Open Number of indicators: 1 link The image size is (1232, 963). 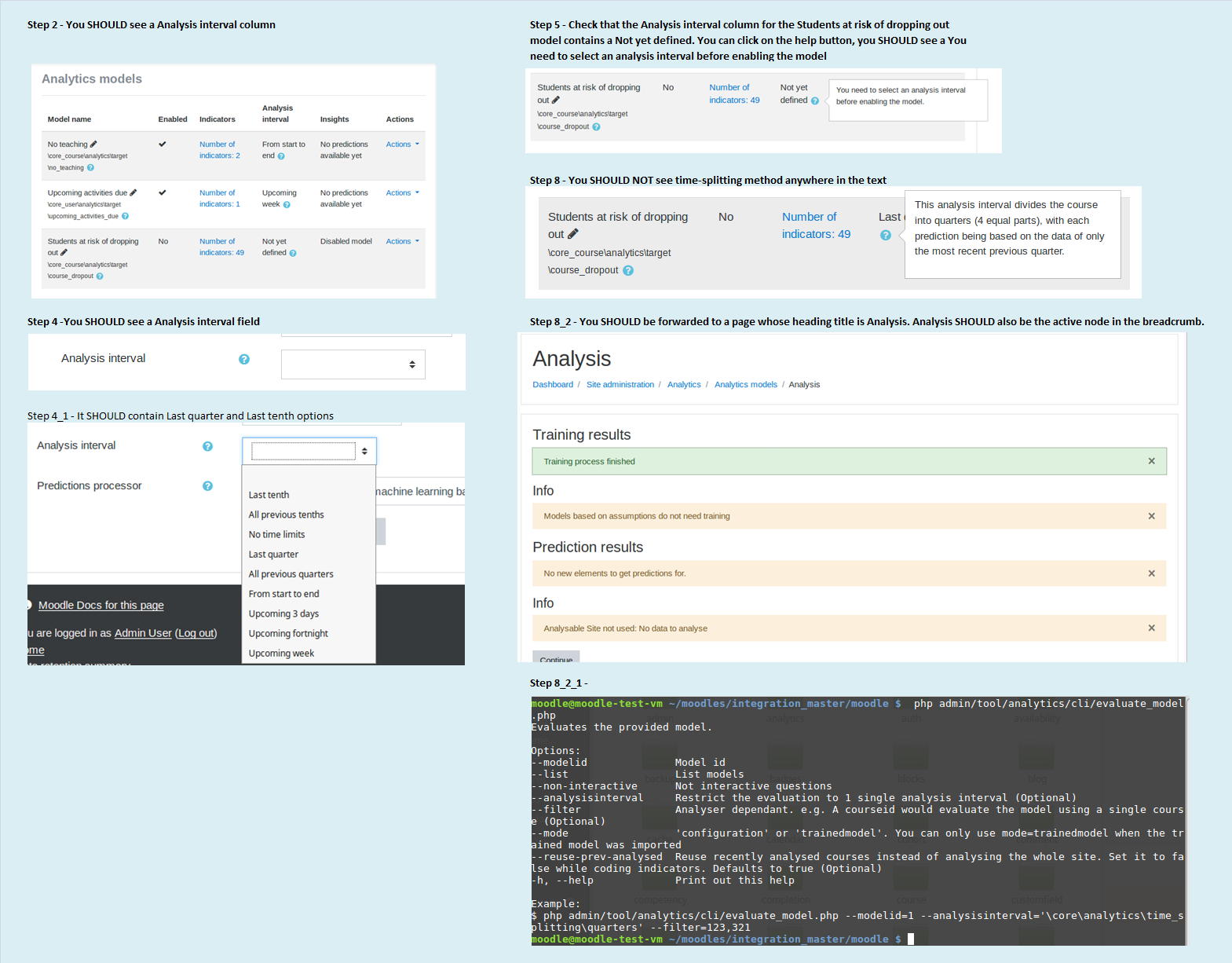[x=220, y=199]
